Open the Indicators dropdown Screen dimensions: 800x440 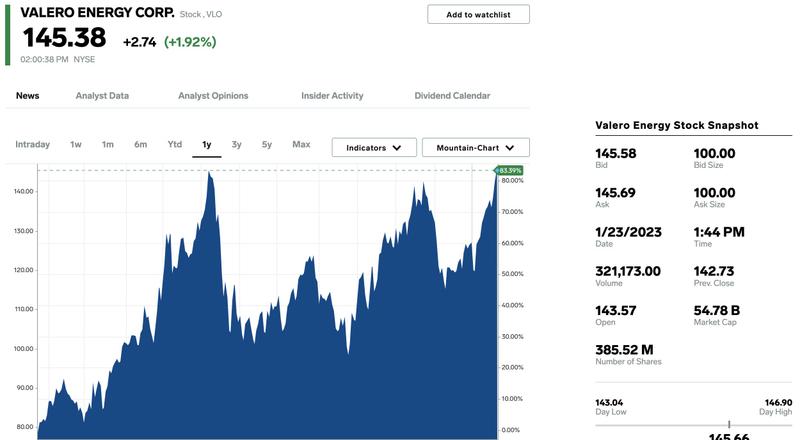click(374, 148)
